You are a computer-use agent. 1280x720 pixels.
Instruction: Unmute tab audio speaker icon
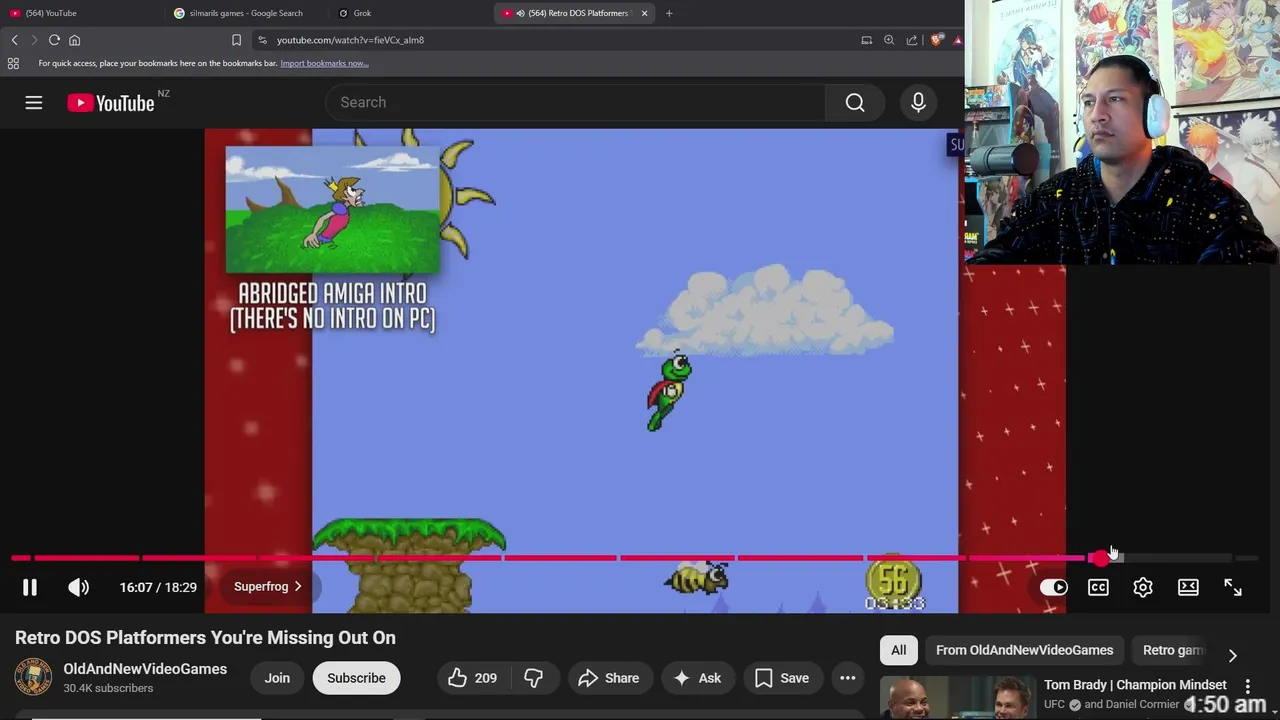520,13
